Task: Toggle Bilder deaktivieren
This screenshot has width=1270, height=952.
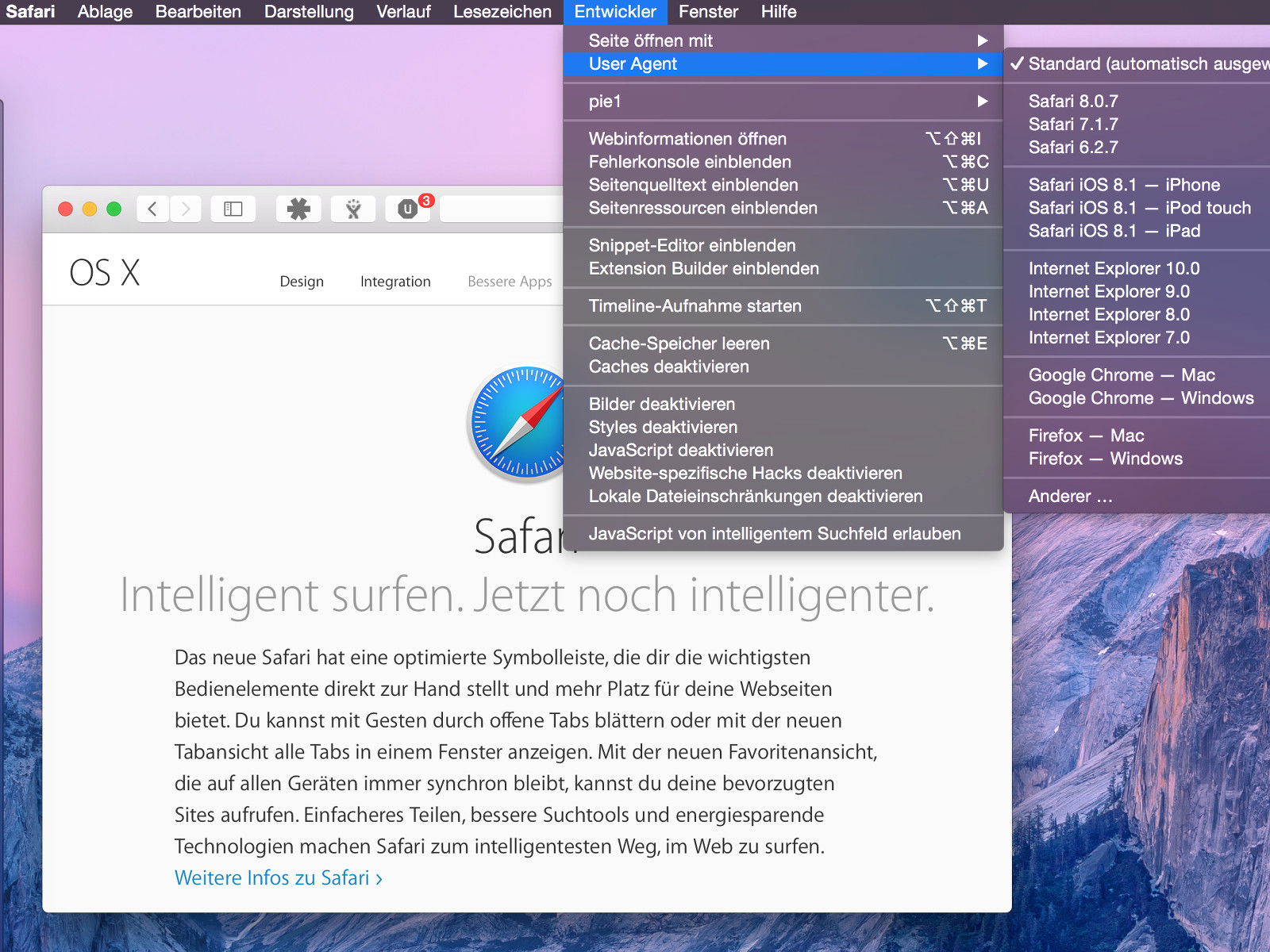Action: pos(783,404)
